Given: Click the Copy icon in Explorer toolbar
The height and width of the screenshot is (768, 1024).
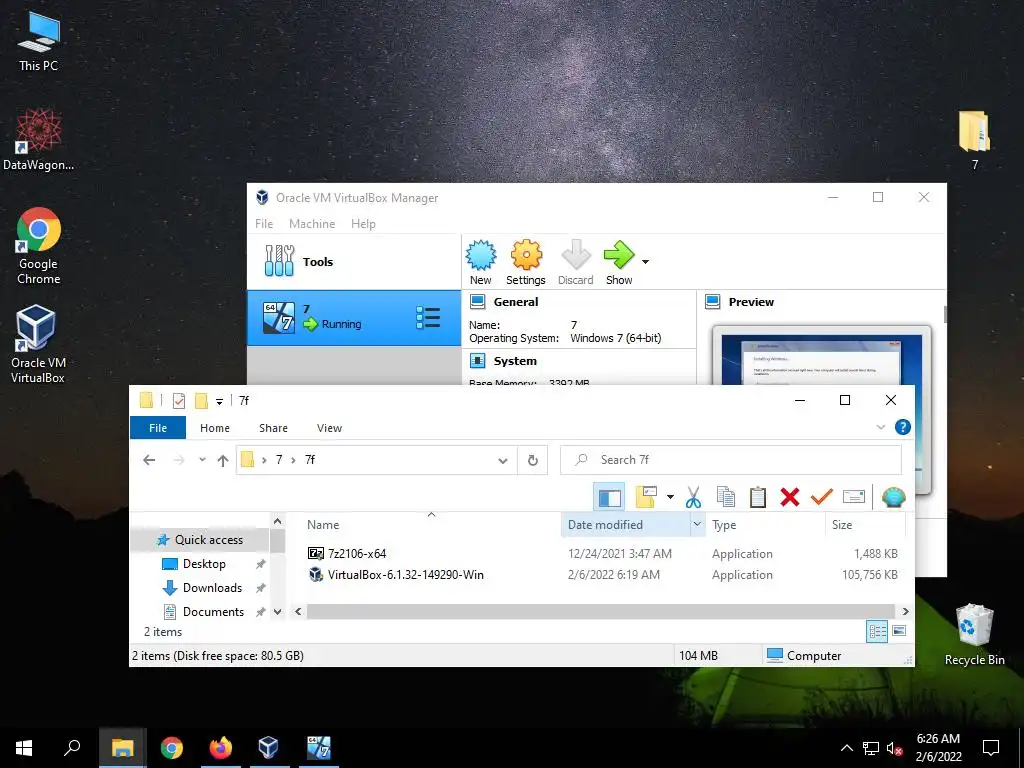Looking at the screenshot, I should point(726,497).
